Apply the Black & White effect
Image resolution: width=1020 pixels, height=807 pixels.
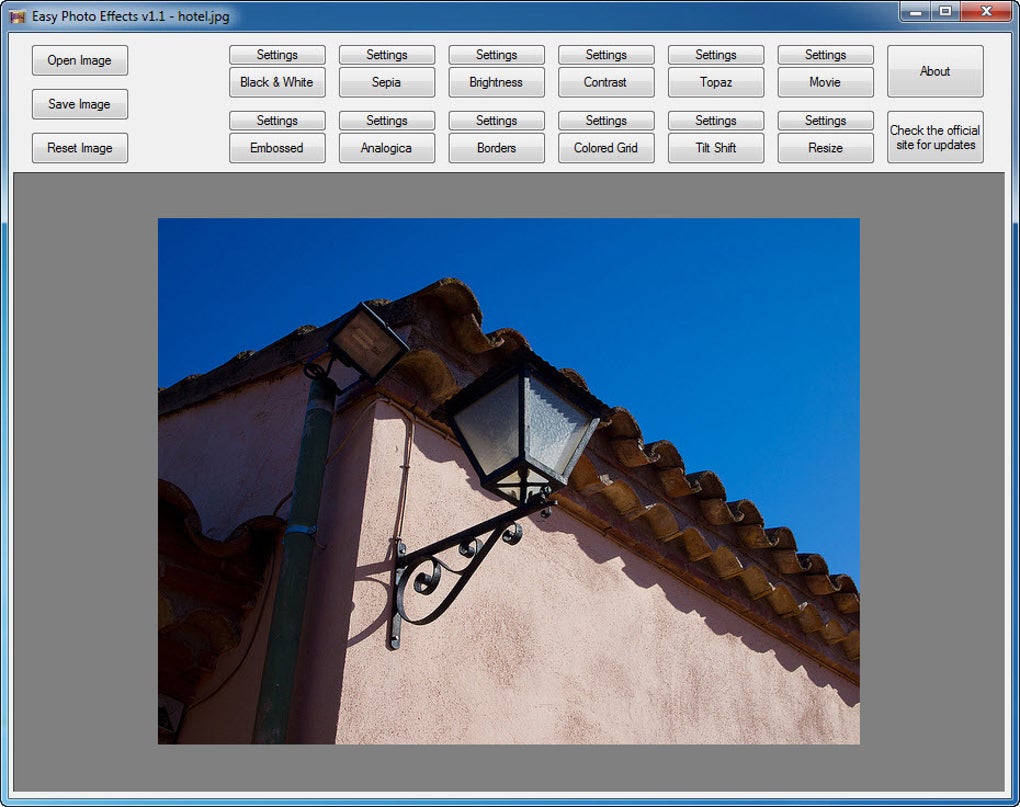pos(277,83)
